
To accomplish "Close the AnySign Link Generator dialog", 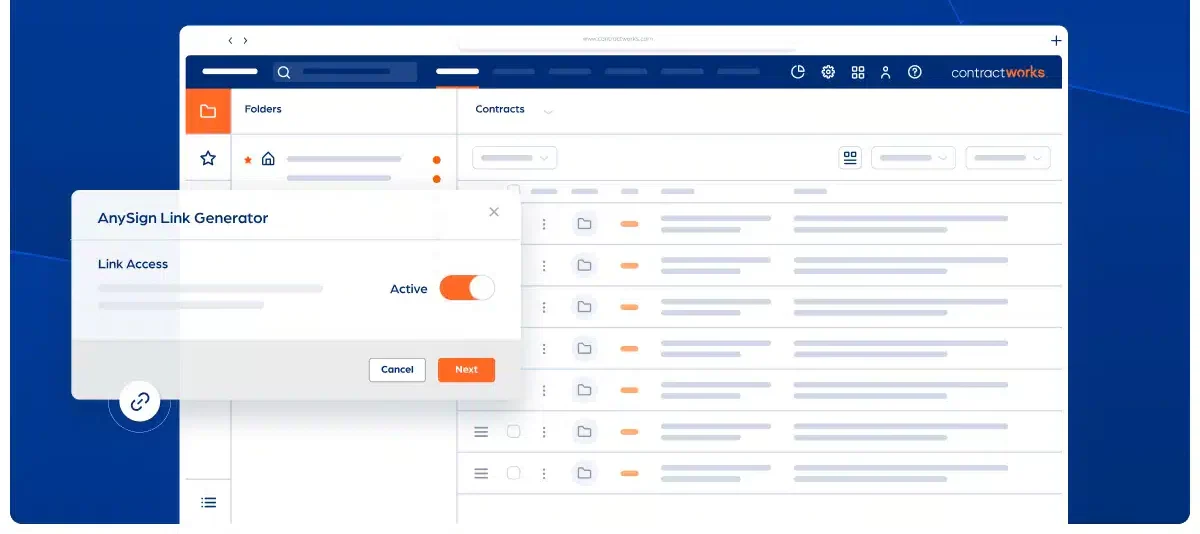I will [x=494, y=212].
